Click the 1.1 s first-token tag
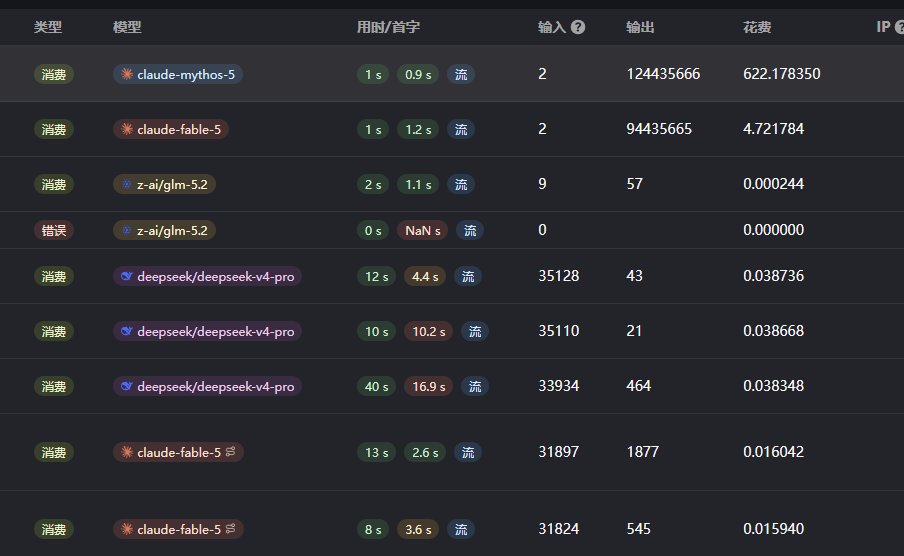This screenshot has width=904, height=556. pyautogui.click(x=418, y=185)
